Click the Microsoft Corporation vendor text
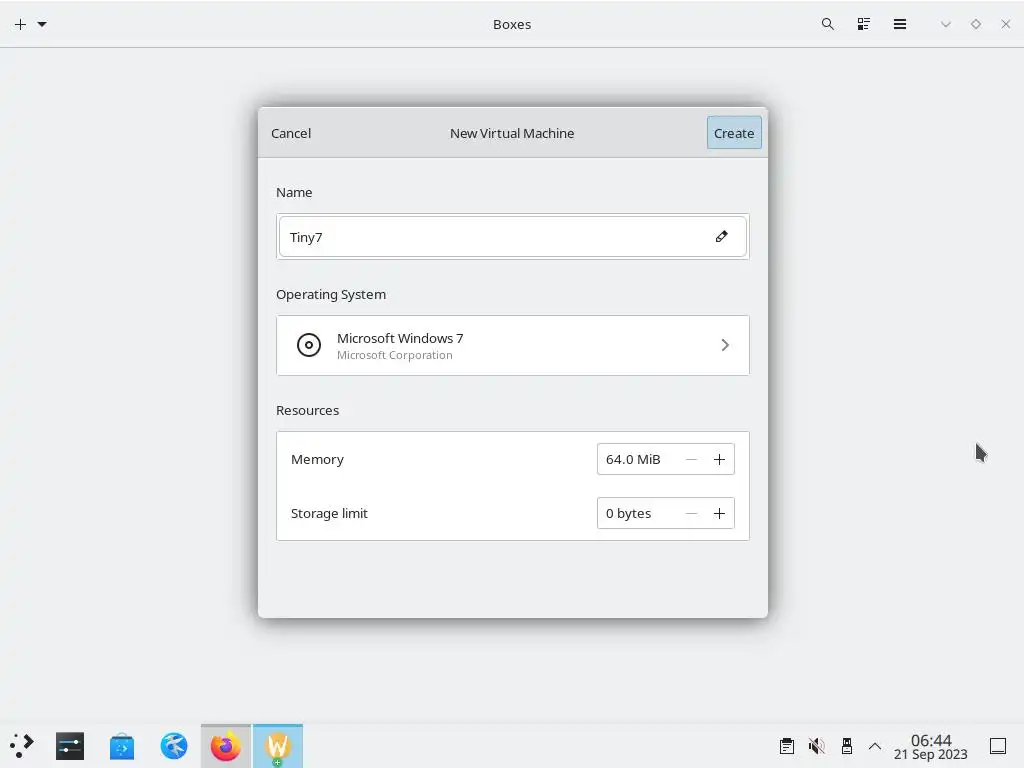1024x768 pixels. [x=394, y=355]
